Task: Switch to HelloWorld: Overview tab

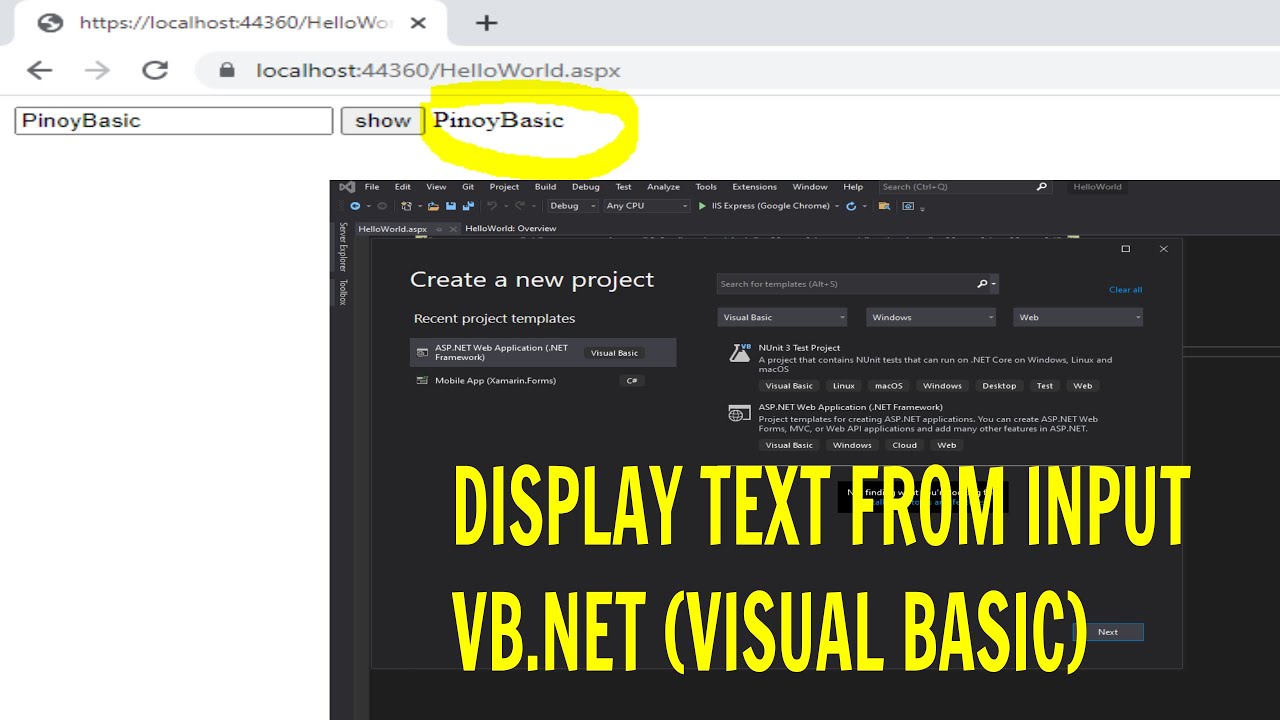Action: pos(511,229)
